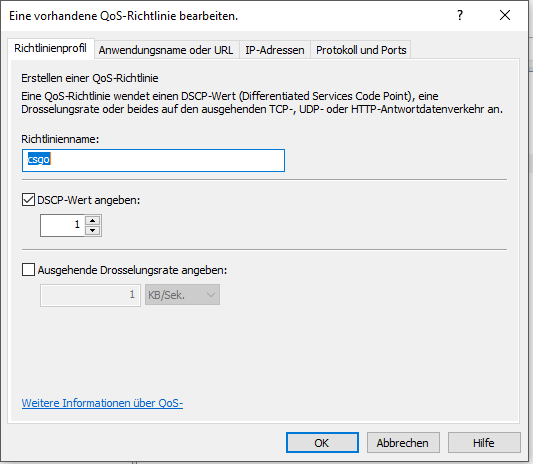The image size is (533, 464).
Task: Close the QoS policy dialog
Action: [505, 15]
